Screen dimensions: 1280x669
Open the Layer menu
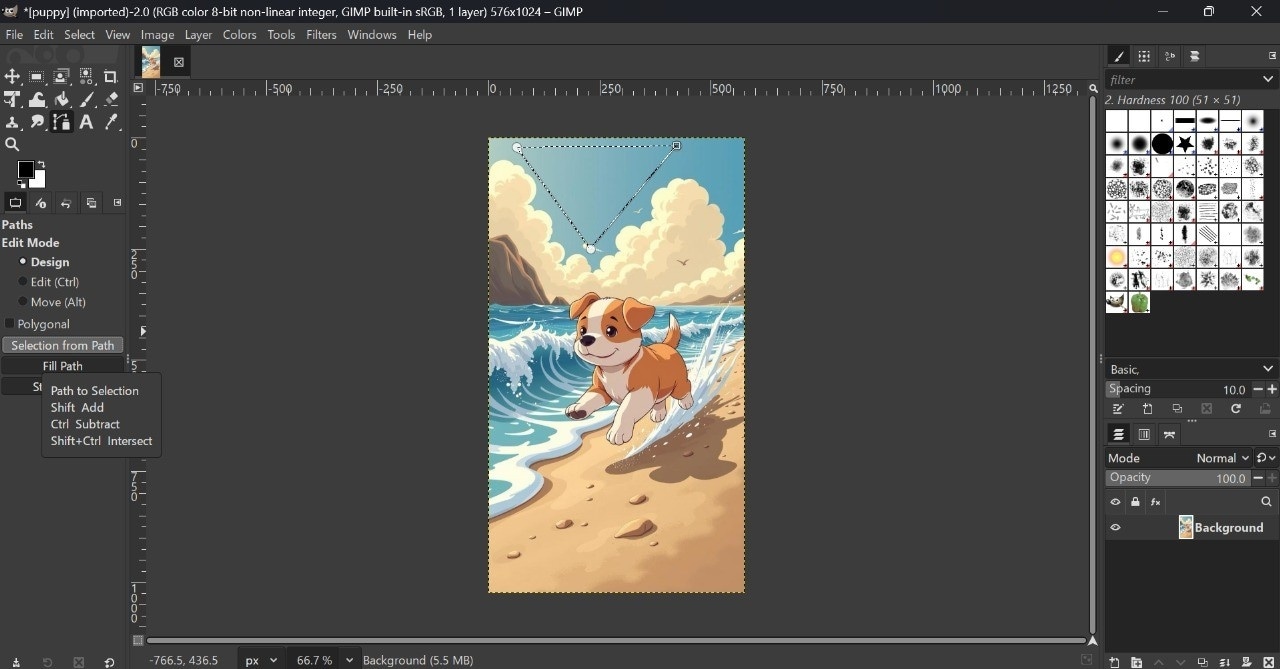pyautogui.click(x=198, y=35)
